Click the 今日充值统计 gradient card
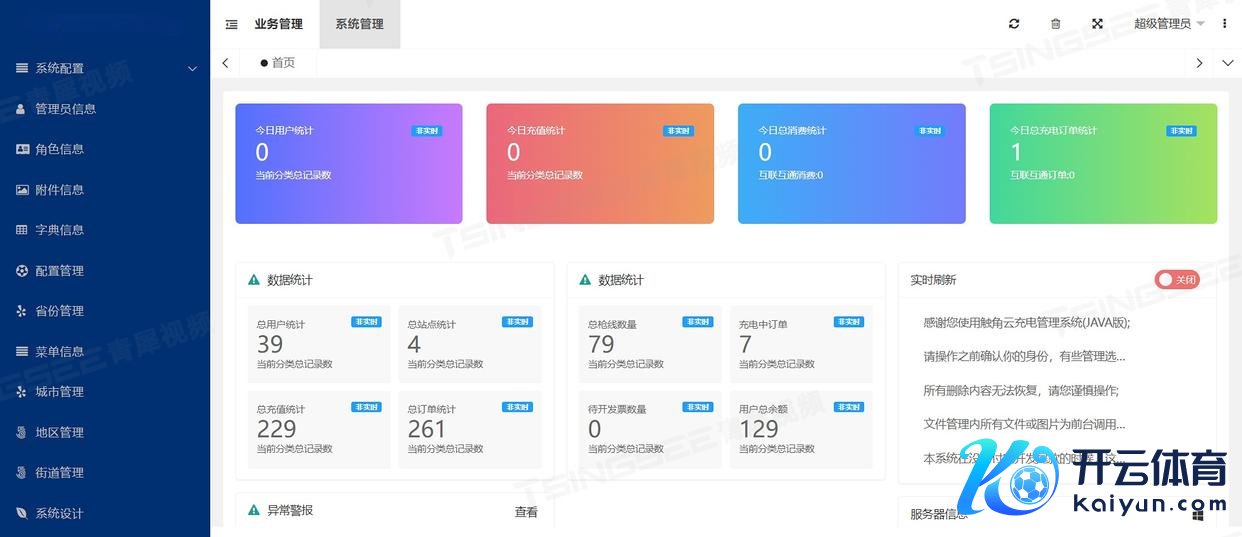 [600, 163]
